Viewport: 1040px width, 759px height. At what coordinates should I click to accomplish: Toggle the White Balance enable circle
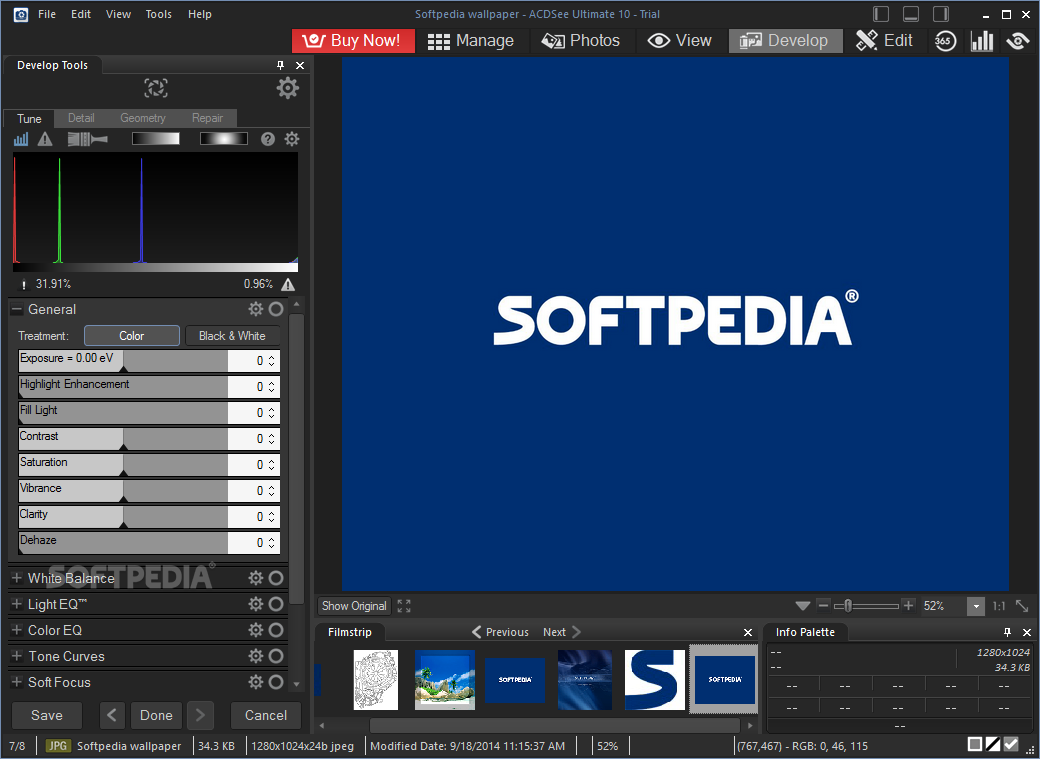[x=276, y=578]
